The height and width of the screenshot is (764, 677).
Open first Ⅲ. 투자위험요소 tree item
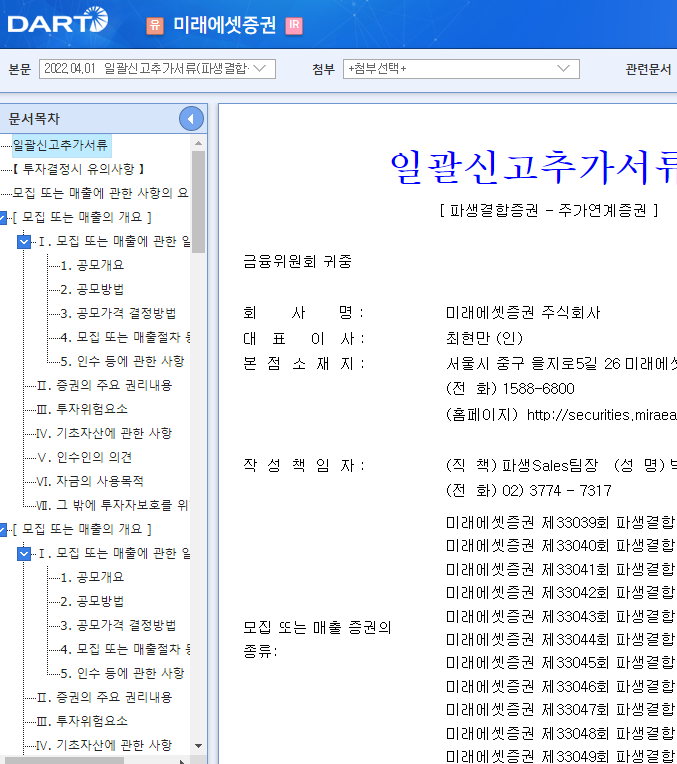[82, 409]
